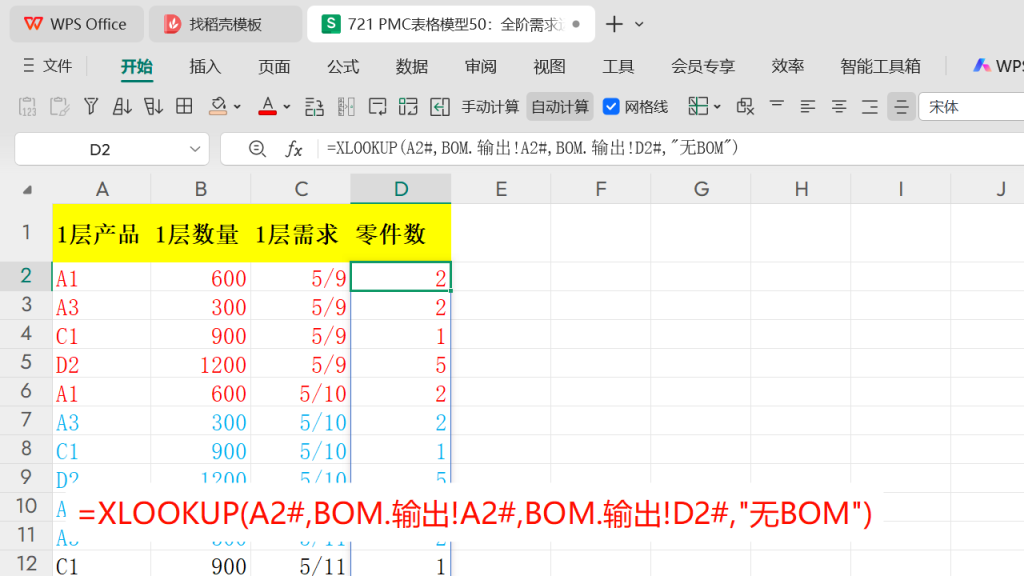Click the filter funnel icon
1024x576 pixels.
pyautogui.click(x=91, y=106)
